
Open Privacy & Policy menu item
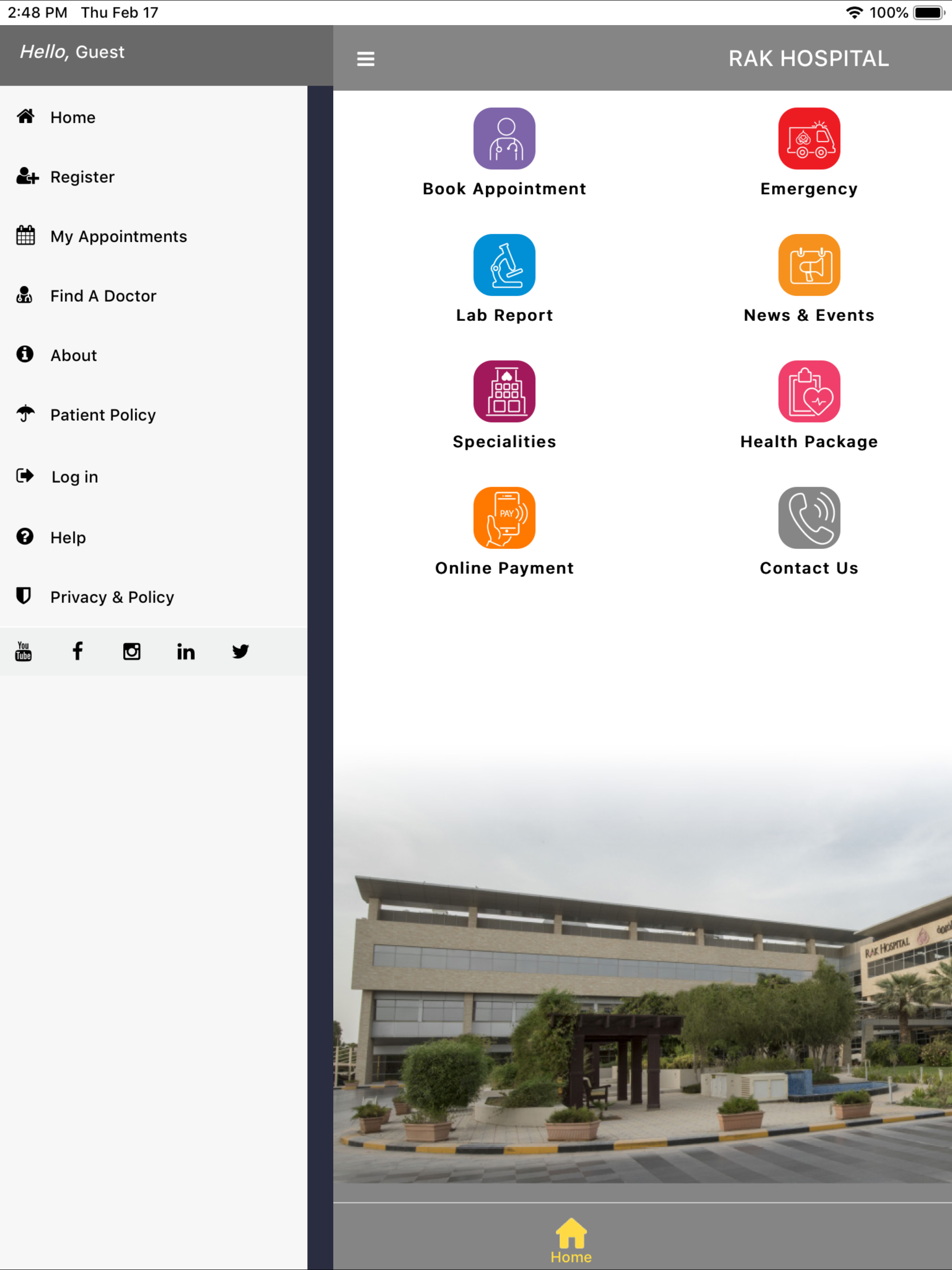[153, 597]
